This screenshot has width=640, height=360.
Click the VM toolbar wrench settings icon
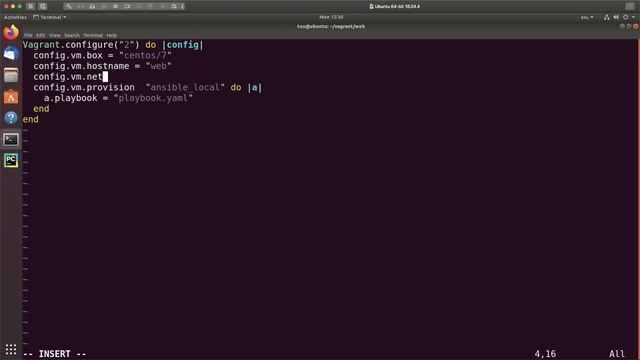(x=69, y=7)
